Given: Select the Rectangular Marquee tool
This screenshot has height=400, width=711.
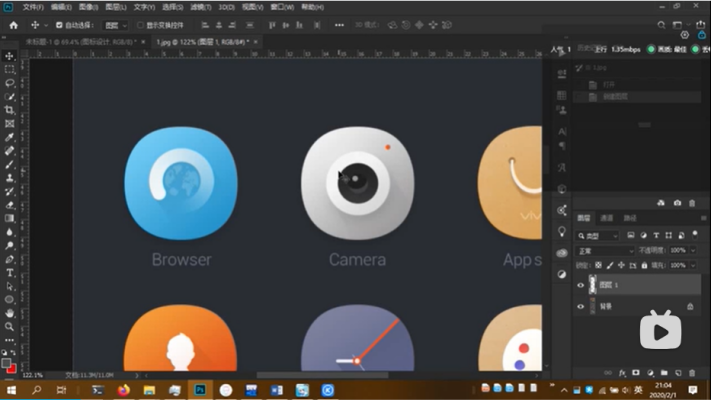Looking at the screenshot, I should [x=9, y=69].
